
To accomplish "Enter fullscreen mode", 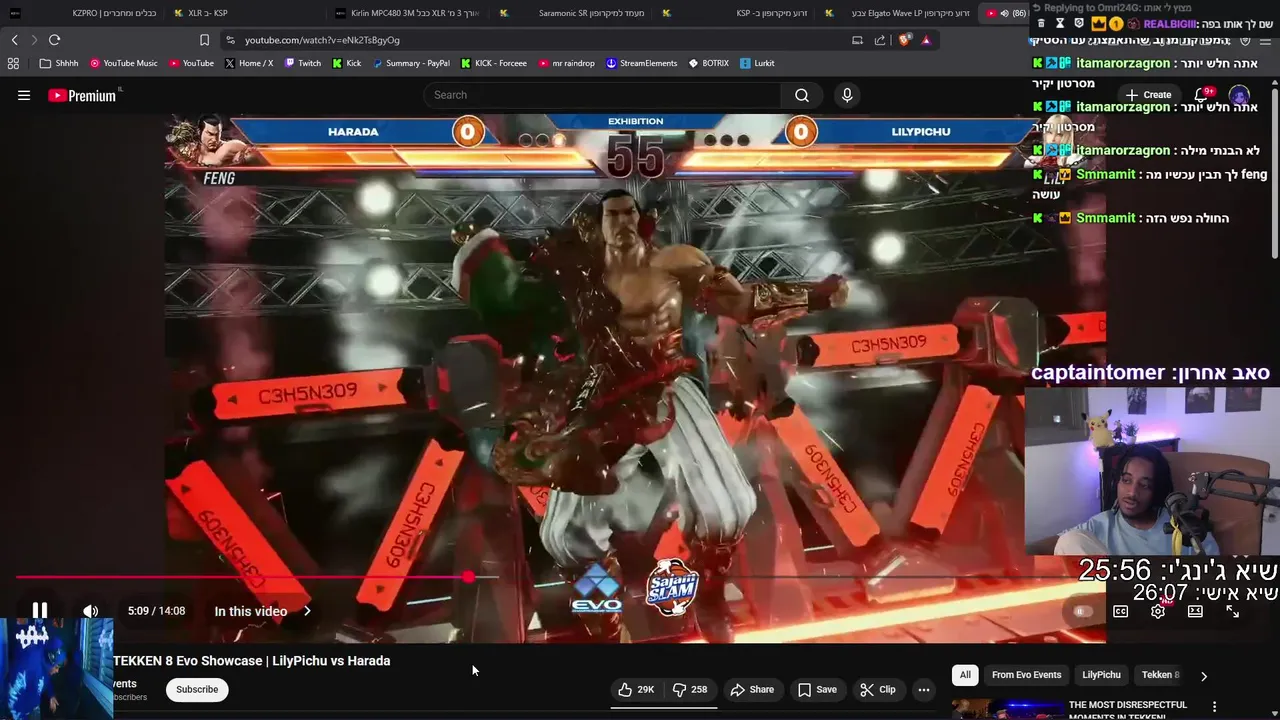I will [1232, 611].
